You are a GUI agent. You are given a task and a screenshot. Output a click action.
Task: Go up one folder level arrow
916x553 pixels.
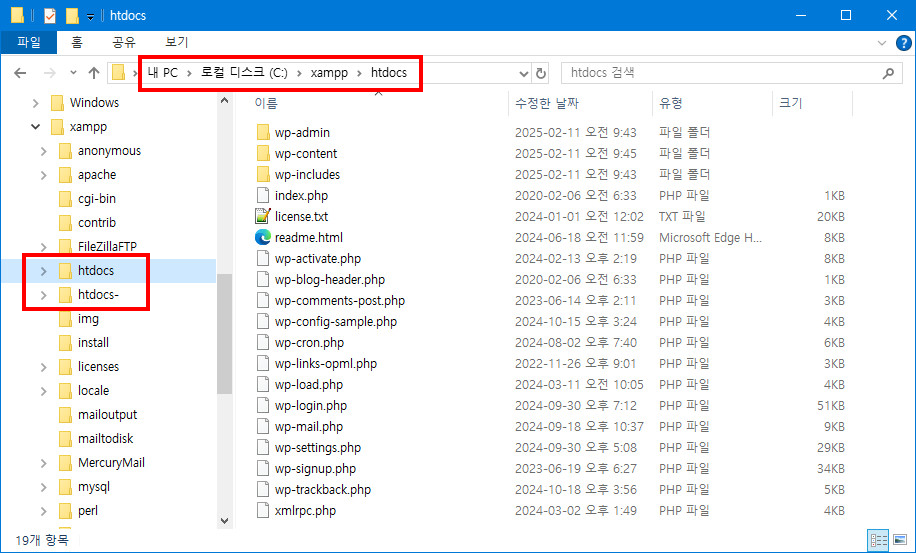click(93, 73)
